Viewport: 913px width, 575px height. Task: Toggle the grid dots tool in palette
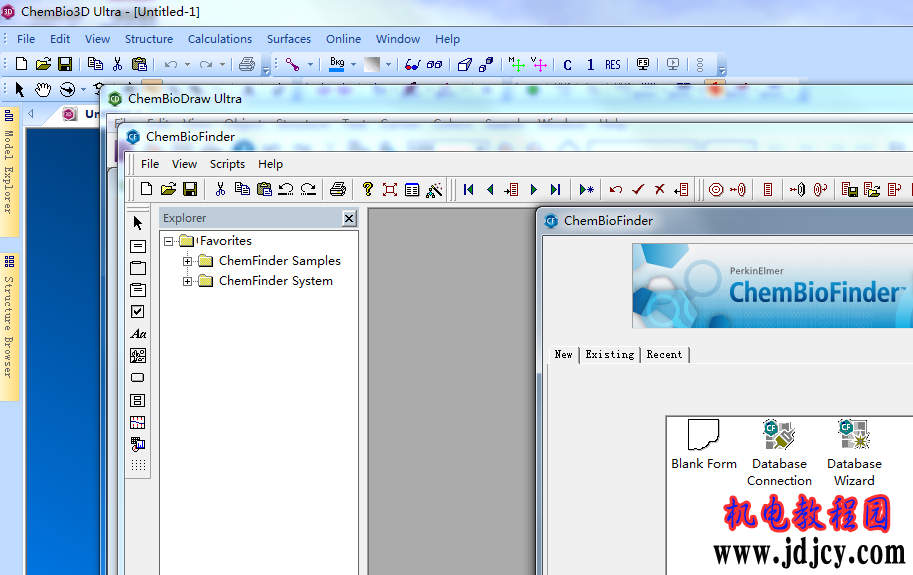[138, 465]
